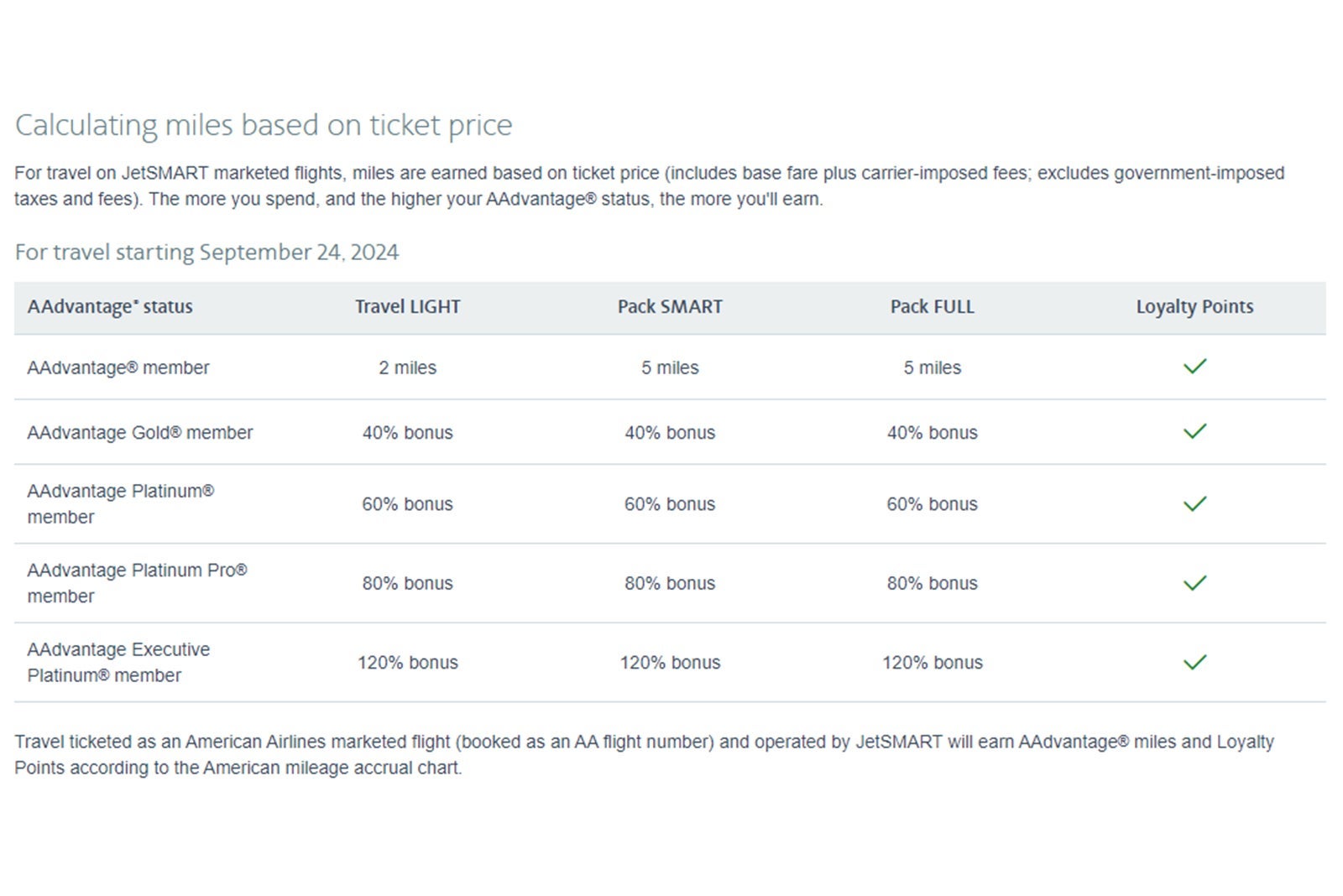Click the 40% bonus cell under Travel LIGHT

407,433
